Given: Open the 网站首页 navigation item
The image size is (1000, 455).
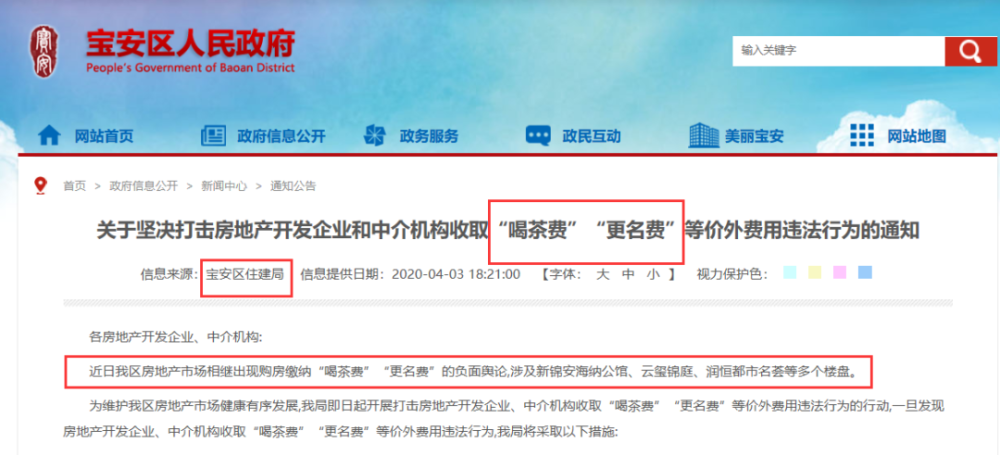Looking at the screenshot, I should point(105,136).
